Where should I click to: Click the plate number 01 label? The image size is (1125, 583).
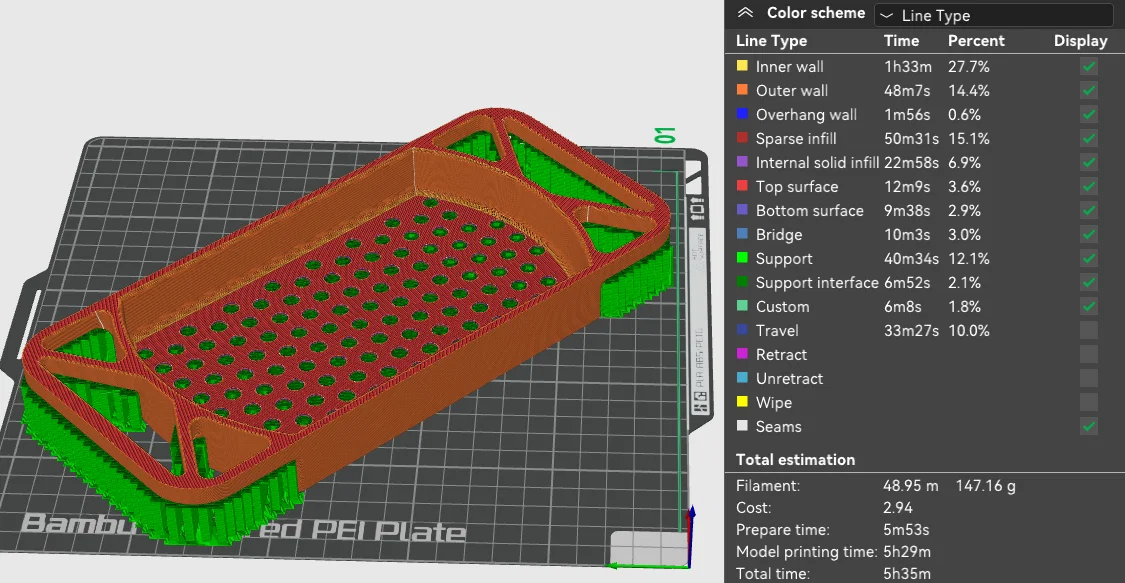pyautogui.click(x=665, y=135)
